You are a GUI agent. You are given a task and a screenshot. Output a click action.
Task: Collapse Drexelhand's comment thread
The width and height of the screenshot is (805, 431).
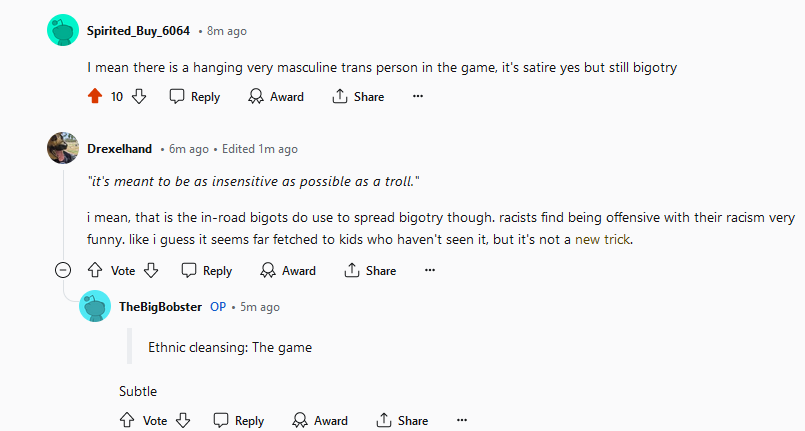tap(63, 270)
